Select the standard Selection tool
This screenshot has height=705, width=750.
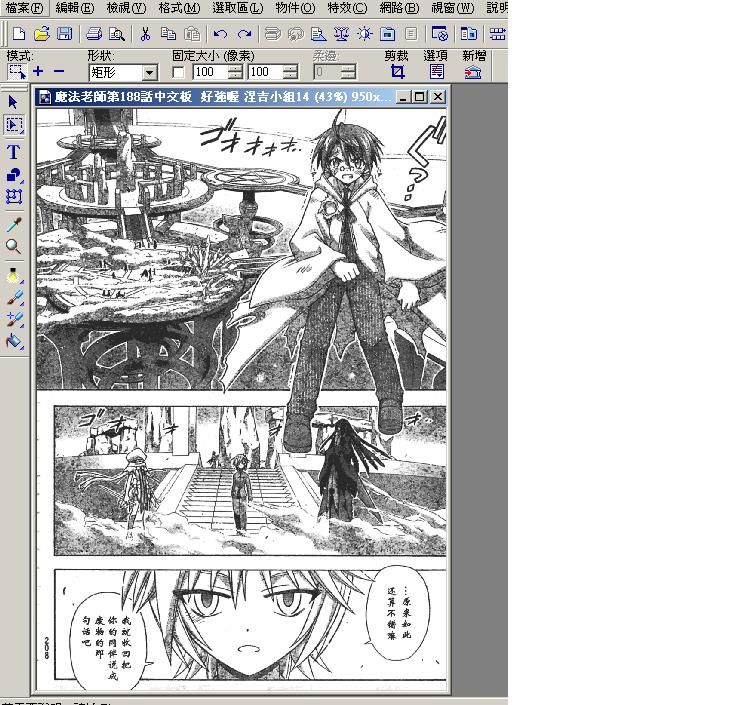pos(14,125)
